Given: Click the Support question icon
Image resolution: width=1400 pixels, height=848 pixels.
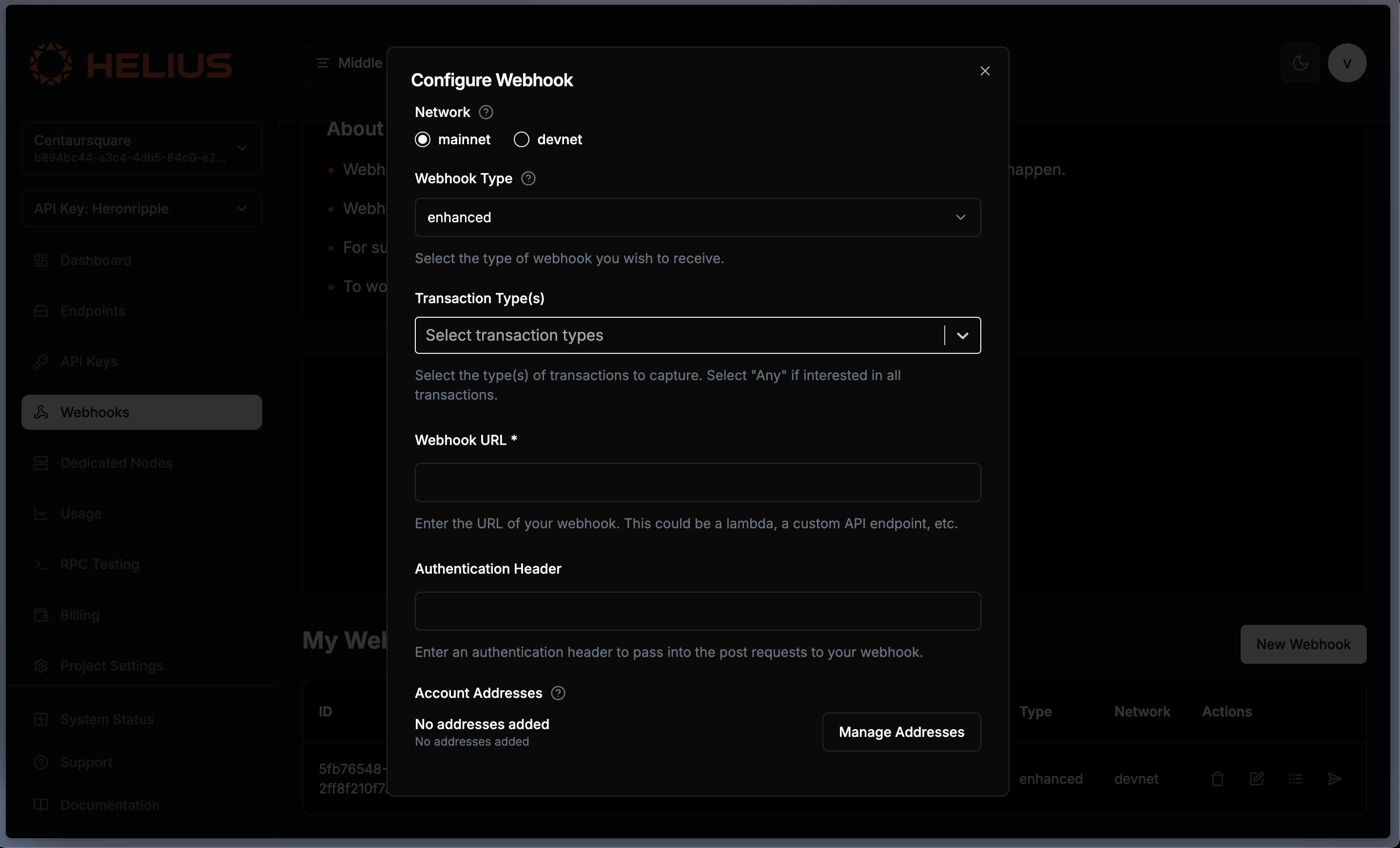Looking at the screenshot, I should click(41, 762).
